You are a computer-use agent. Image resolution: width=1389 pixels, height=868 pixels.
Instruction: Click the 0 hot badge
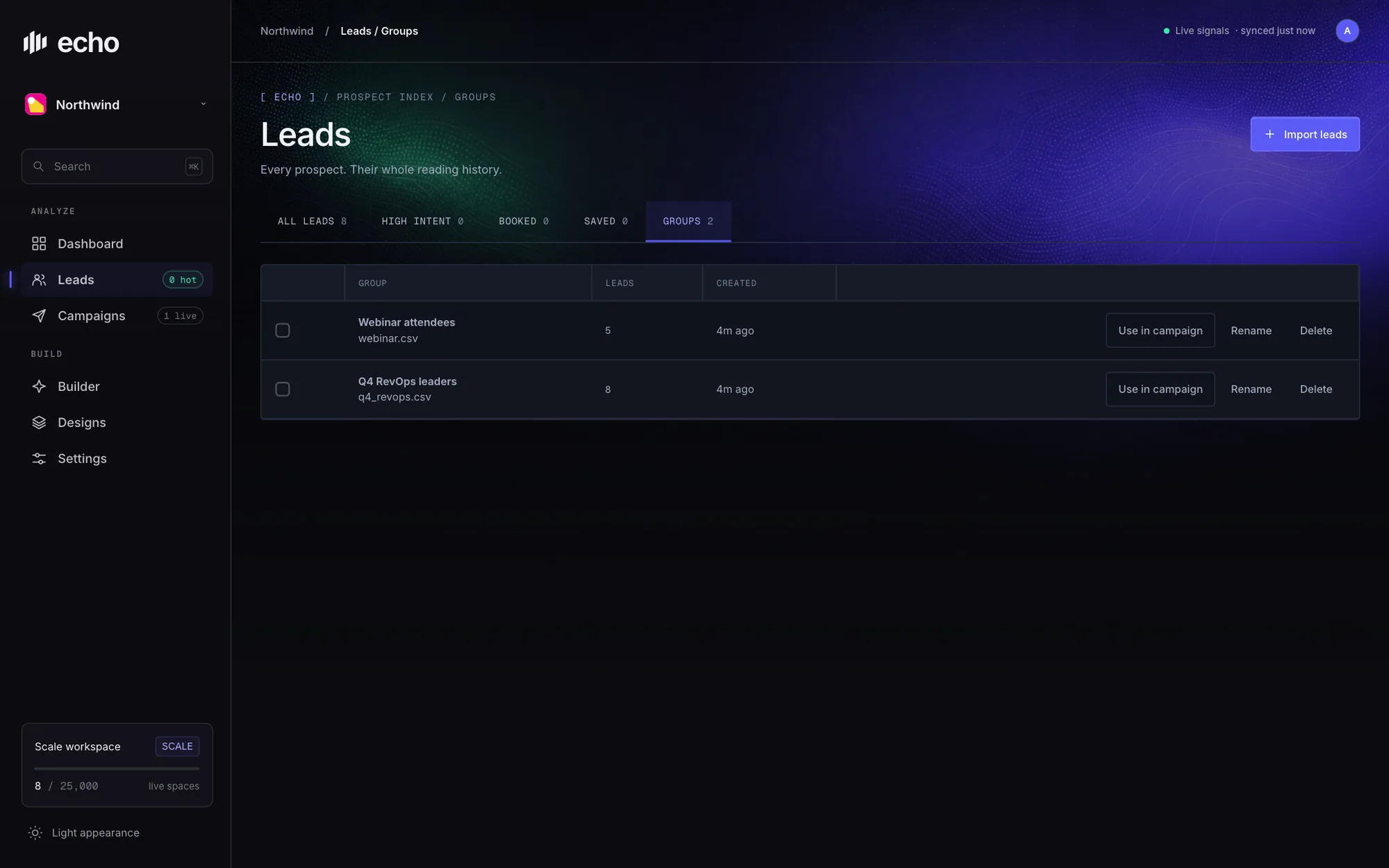183,280
